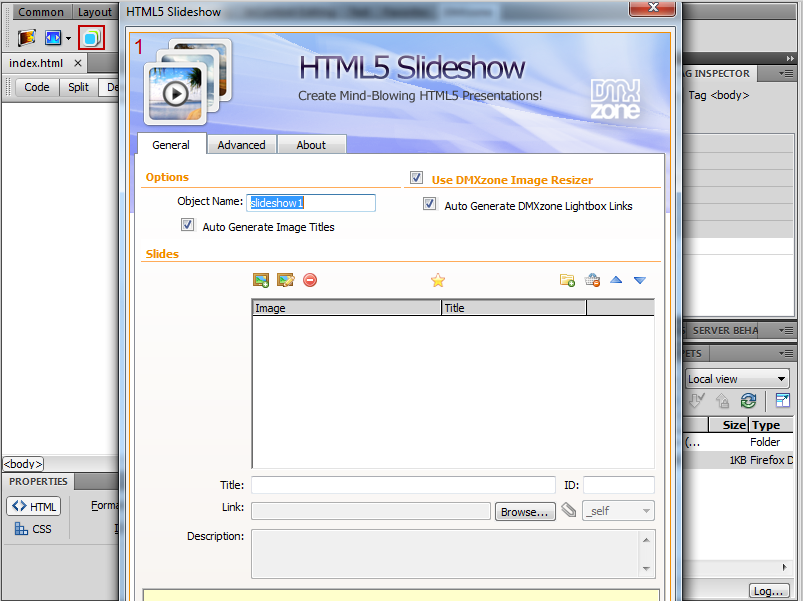Click the film strip insert icon
The height and width of the screenshot is (601, 803).
27,38
